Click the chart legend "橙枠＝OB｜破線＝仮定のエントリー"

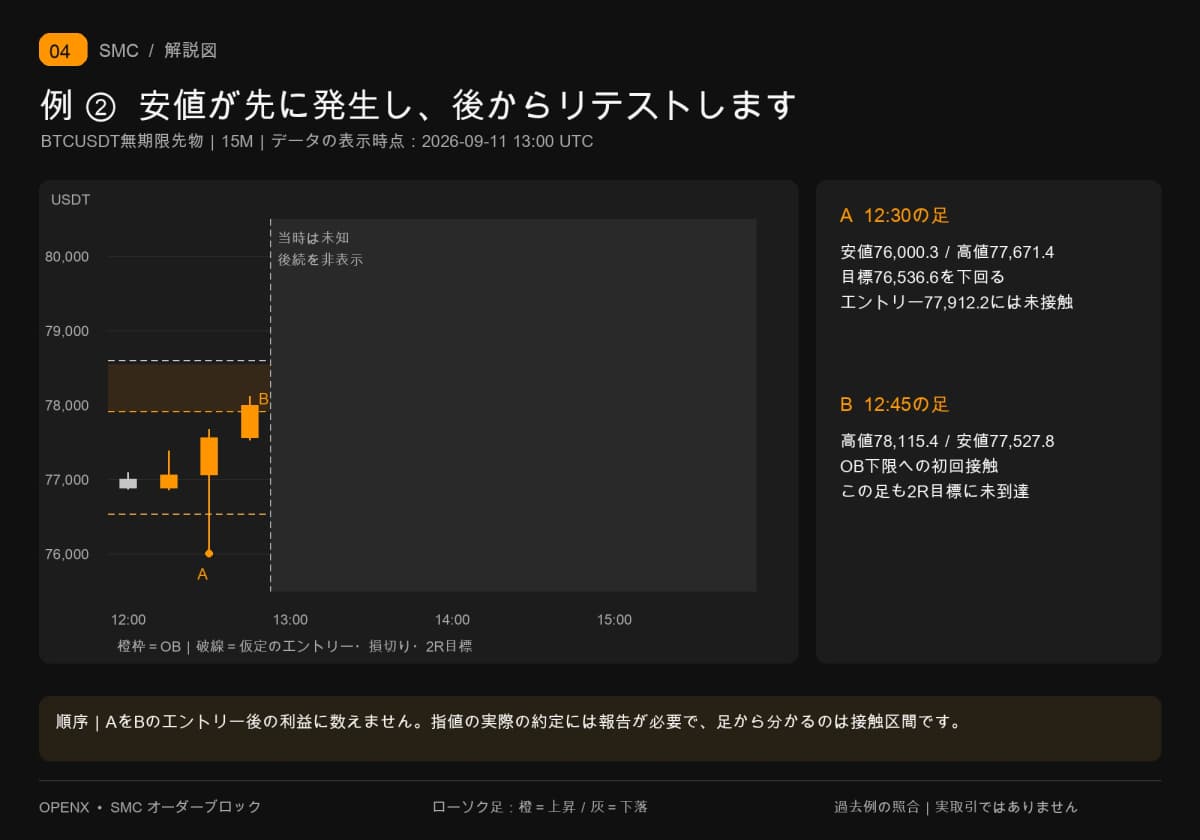coord(295,647)
